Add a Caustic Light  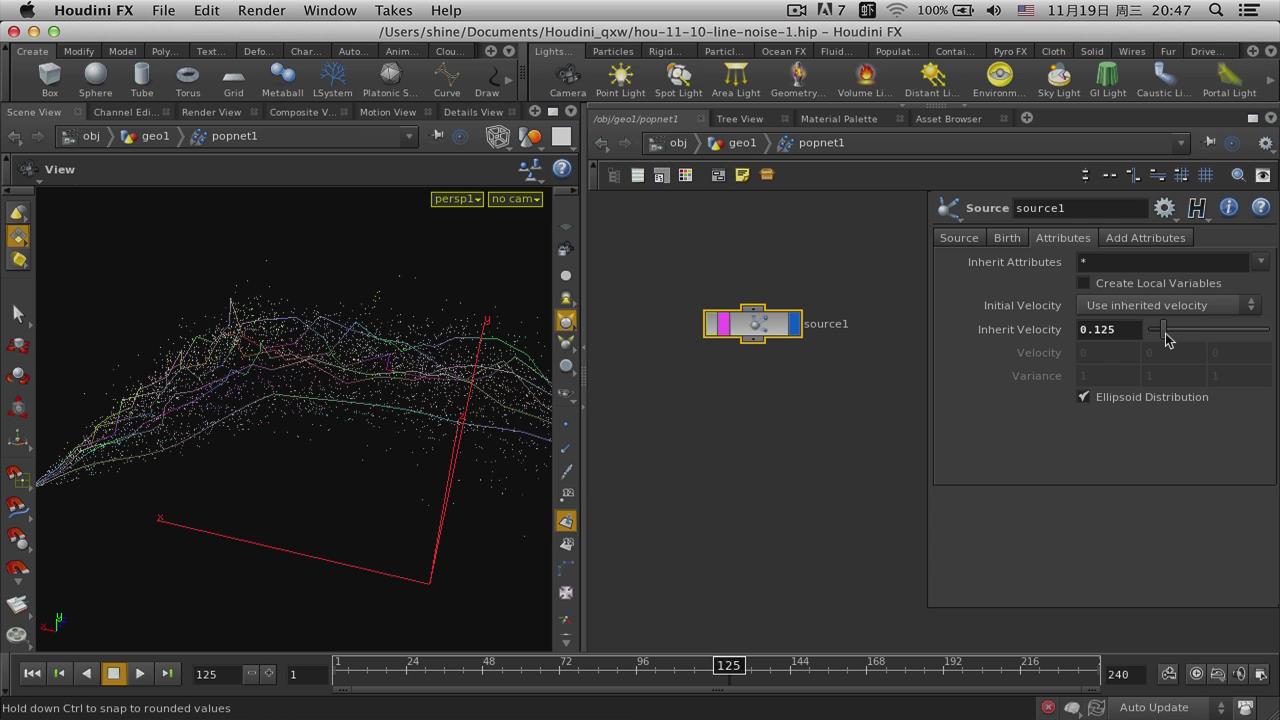click(x=1164, y=79)
